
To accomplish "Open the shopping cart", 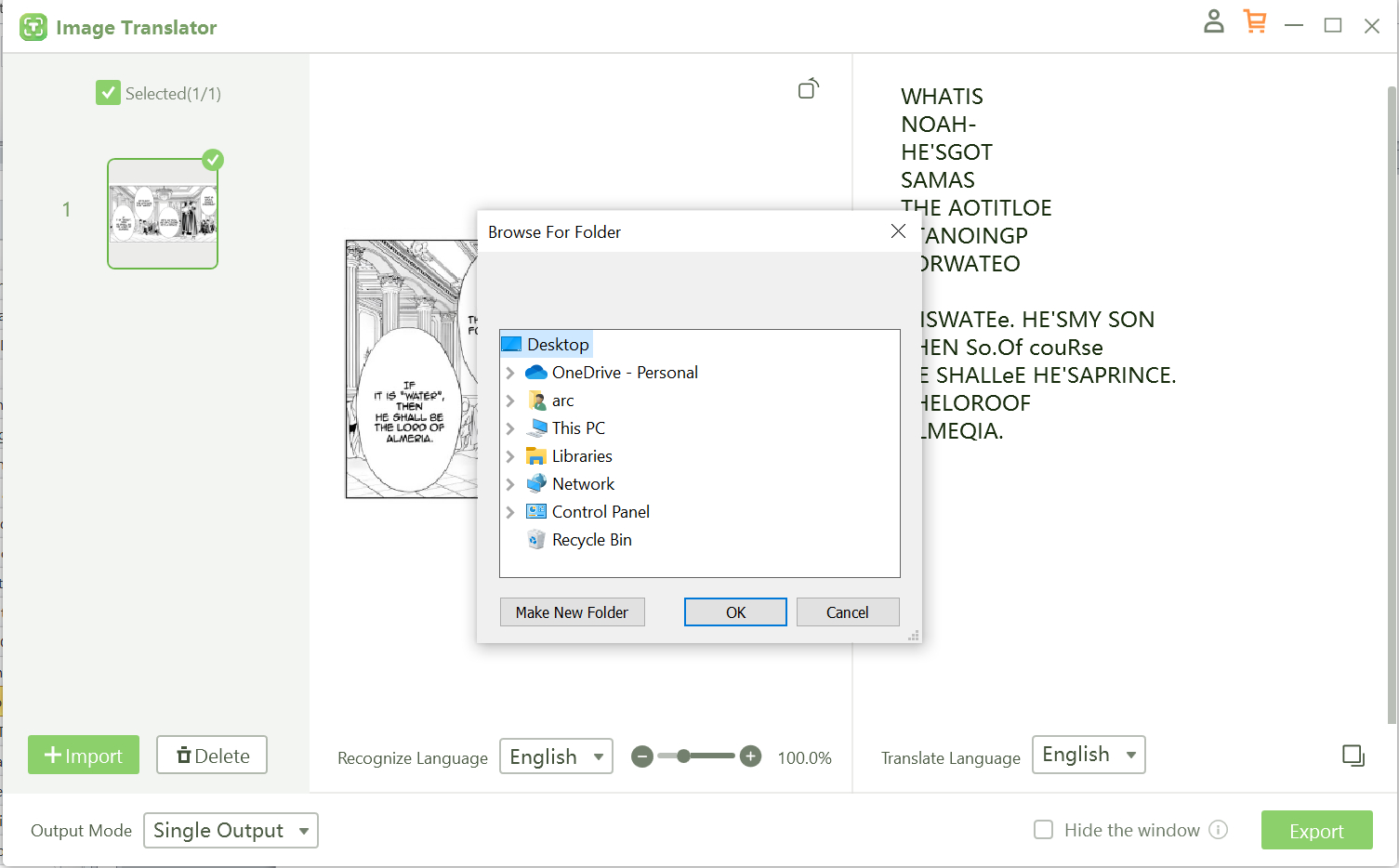I will pyautogui.click(x=1255, y=22).
